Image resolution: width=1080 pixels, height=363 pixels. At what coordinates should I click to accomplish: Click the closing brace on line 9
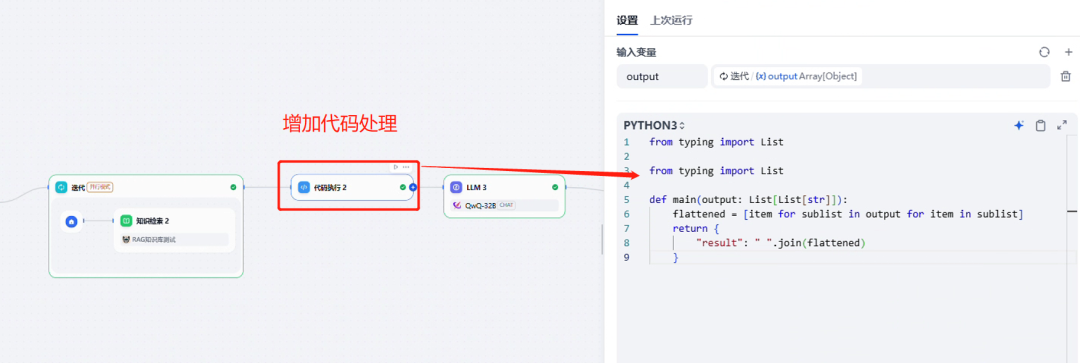676,258
